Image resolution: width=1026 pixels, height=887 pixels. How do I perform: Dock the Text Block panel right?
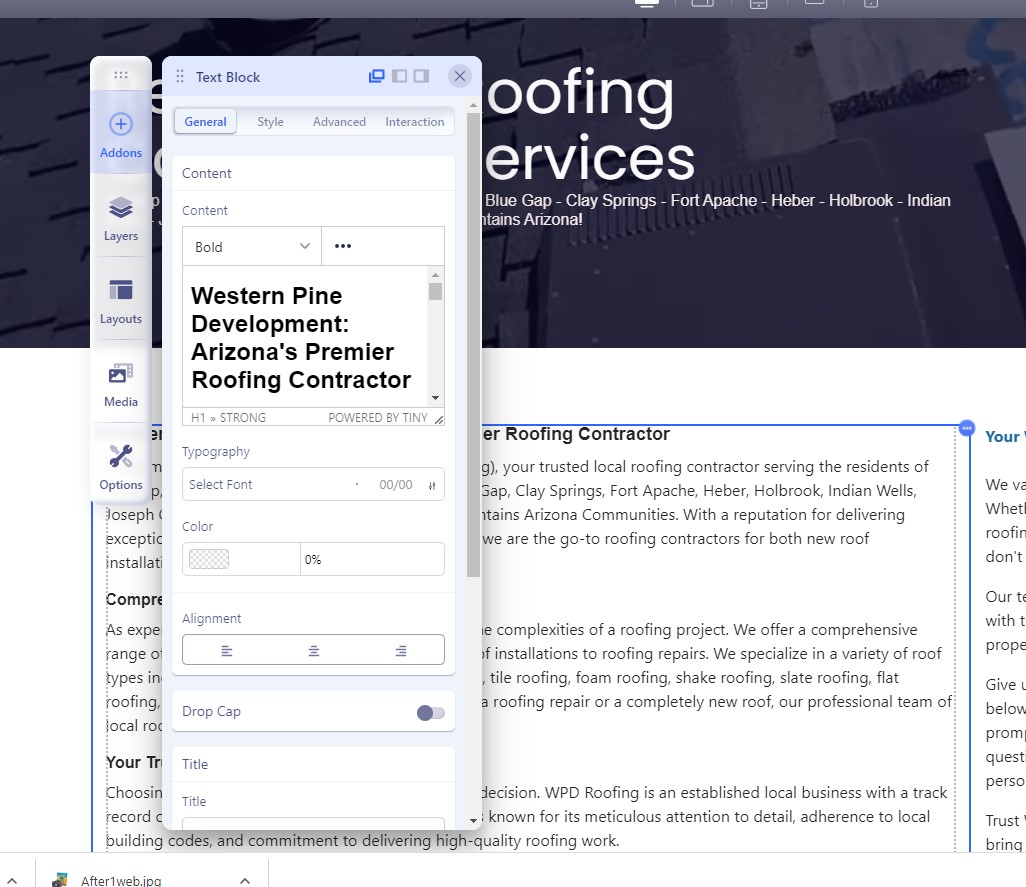tap(421, 76)
